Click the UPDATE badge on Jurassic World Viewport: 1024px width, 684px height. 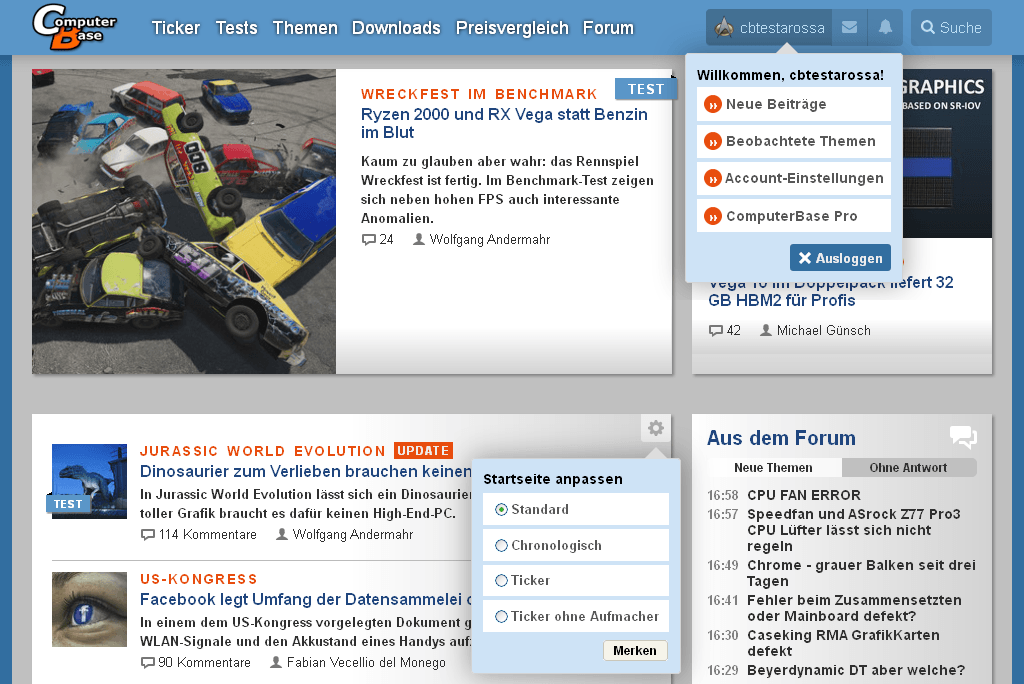pyautogui.click(x=423, y=451)
